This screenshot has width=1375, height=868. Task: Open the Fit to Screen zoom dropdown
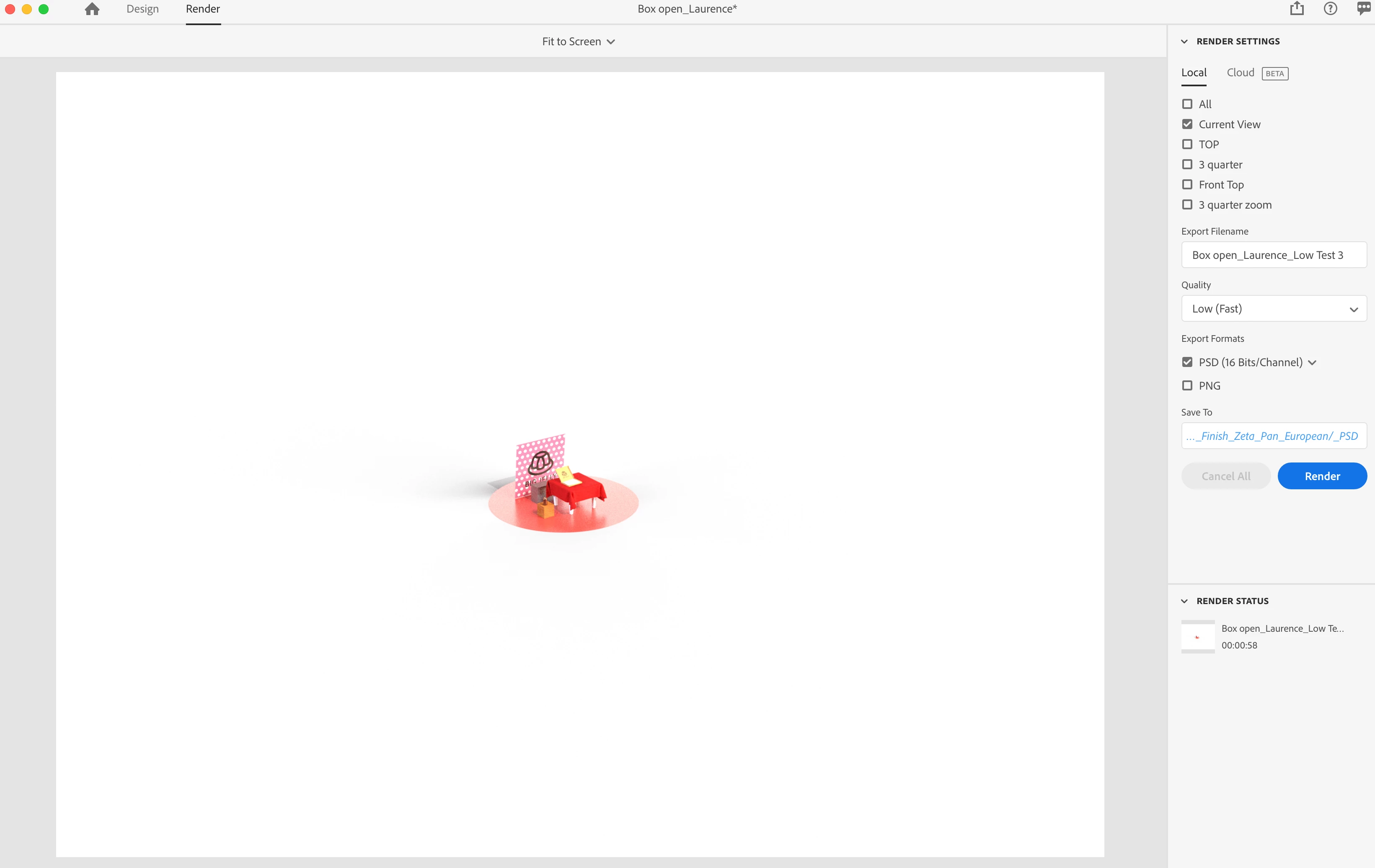578,42
